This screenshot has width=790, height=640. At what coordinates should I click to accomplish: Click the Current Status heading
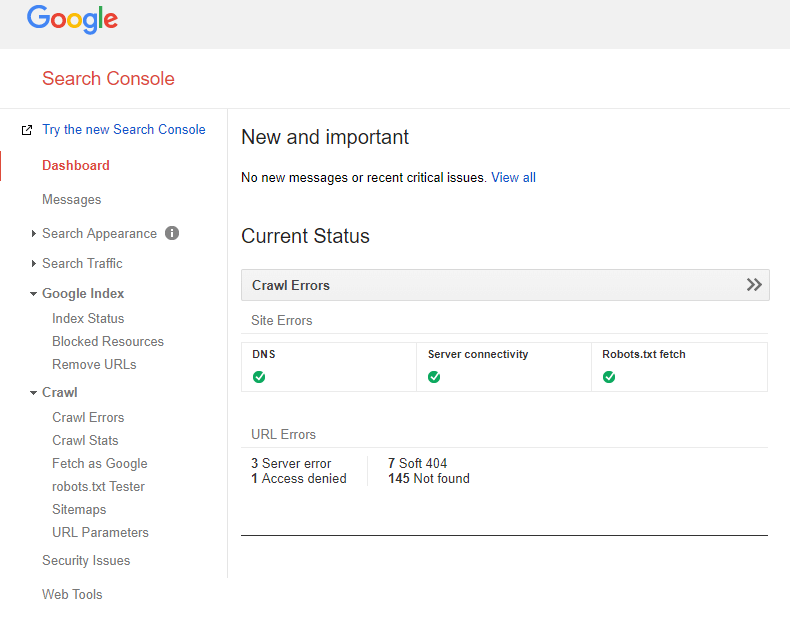[305, 236]
